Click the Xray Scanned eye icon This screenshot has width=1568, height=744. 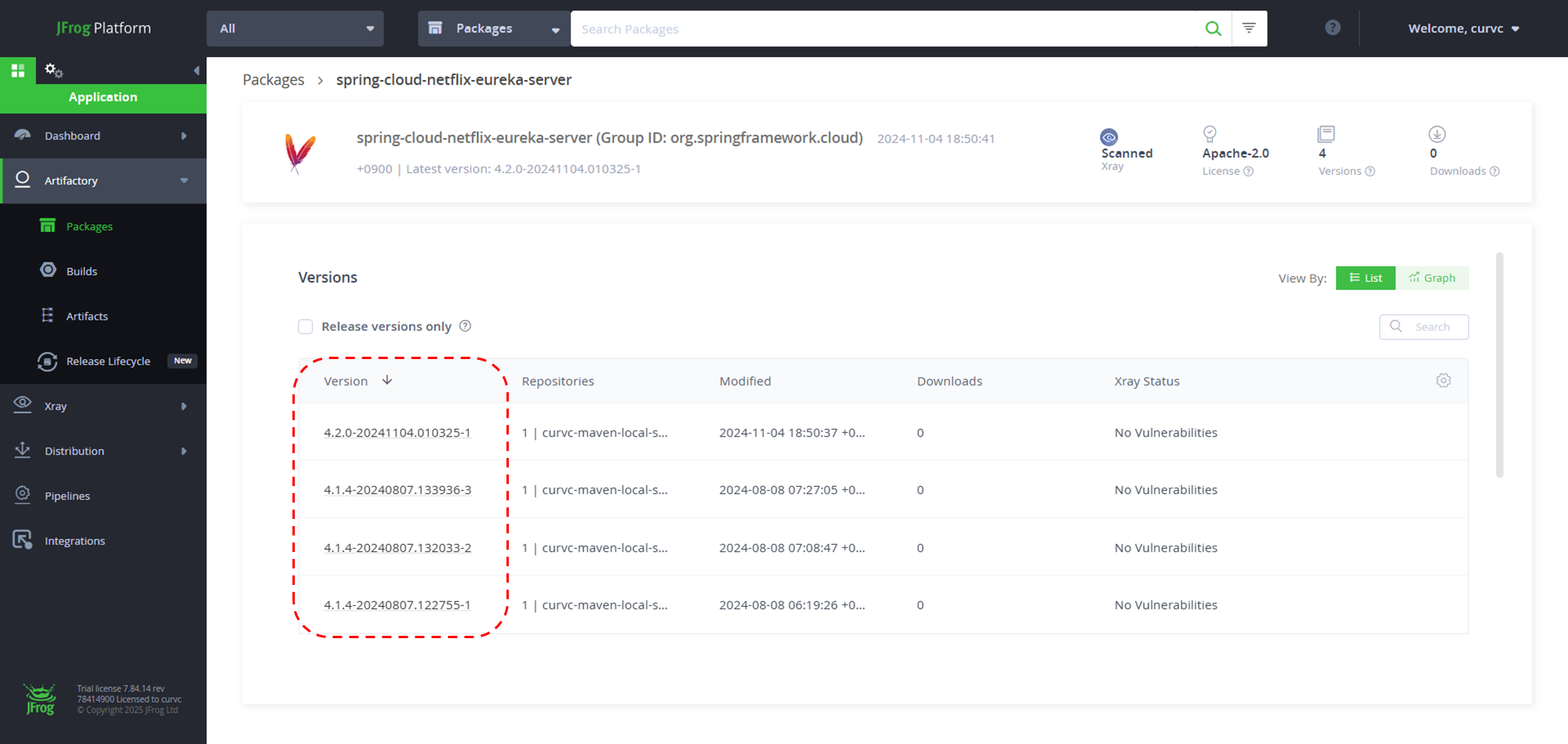(1109, 137)
